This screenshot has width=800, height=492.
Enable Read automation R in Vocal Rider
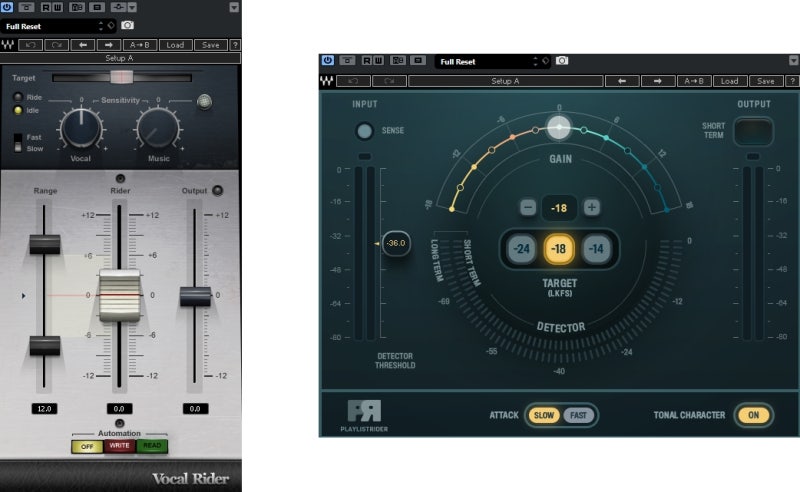[x=46, y=7]
